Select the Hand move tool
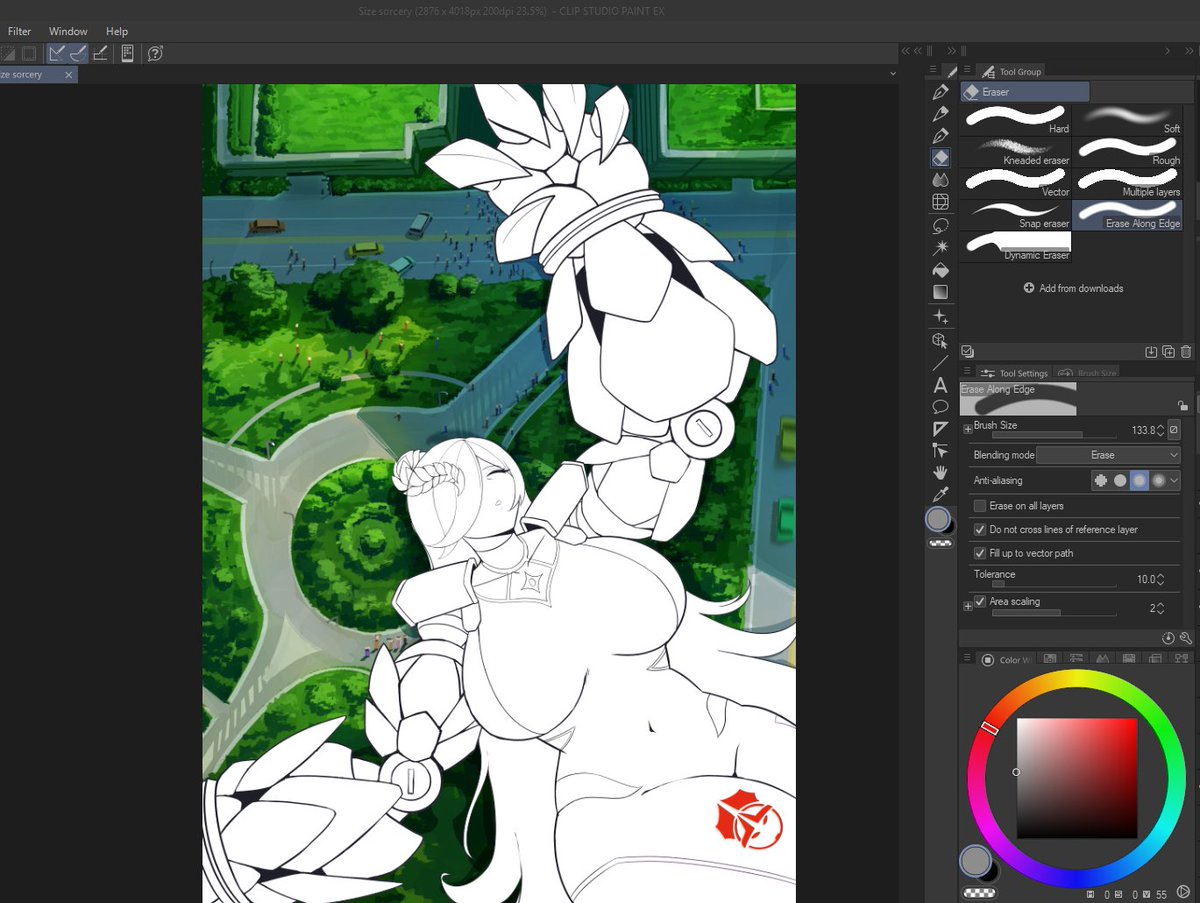1200x903 pixels. tap(940, 472)
